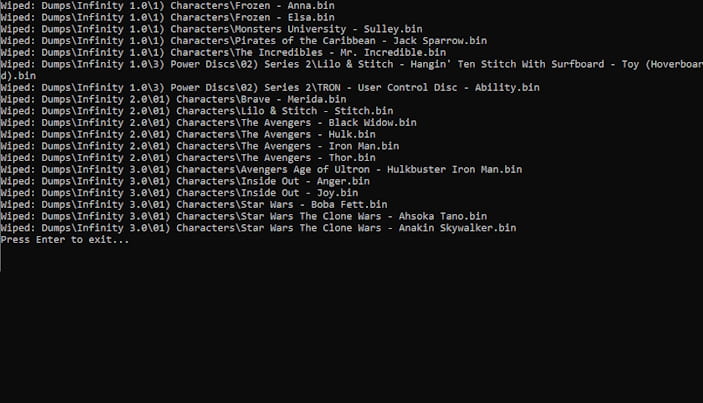The image size is (703, 403).
Task: Click the Inside Out - Joy.bin line
Action: [x=179, y=192]
